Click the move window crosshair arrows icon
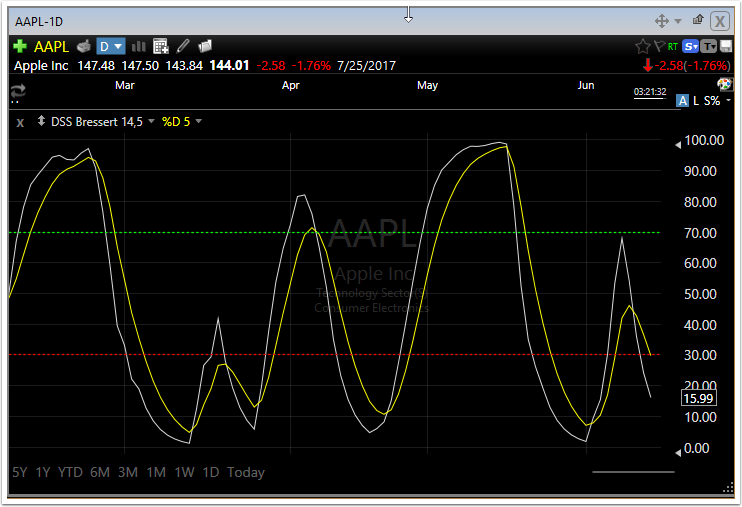The height and width of the screenshot is (507, 742). [662, 21]
